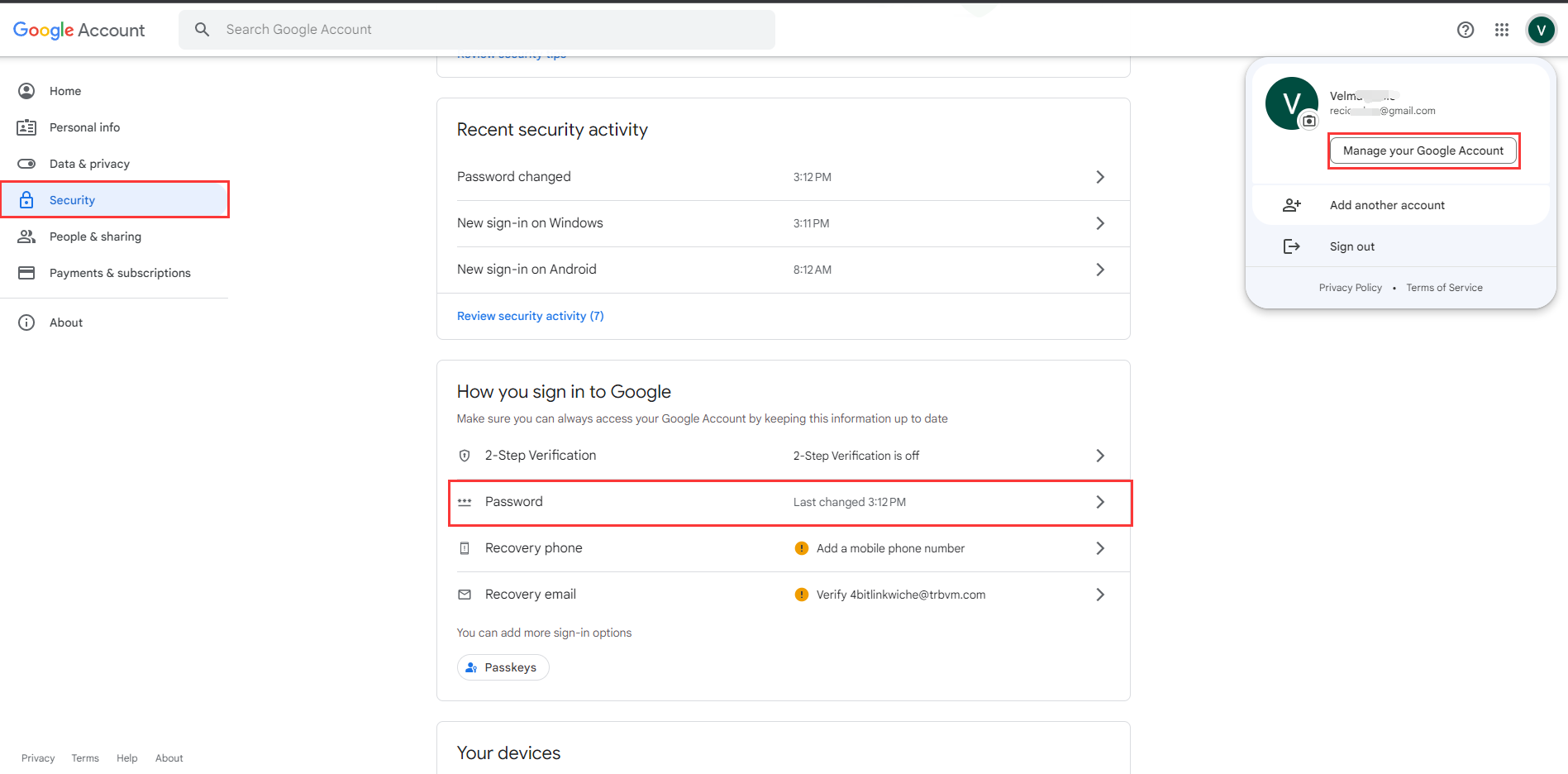
Task: Click the Recovery email envelope icon
Action: pyautogui.click(x=465, y=595)
